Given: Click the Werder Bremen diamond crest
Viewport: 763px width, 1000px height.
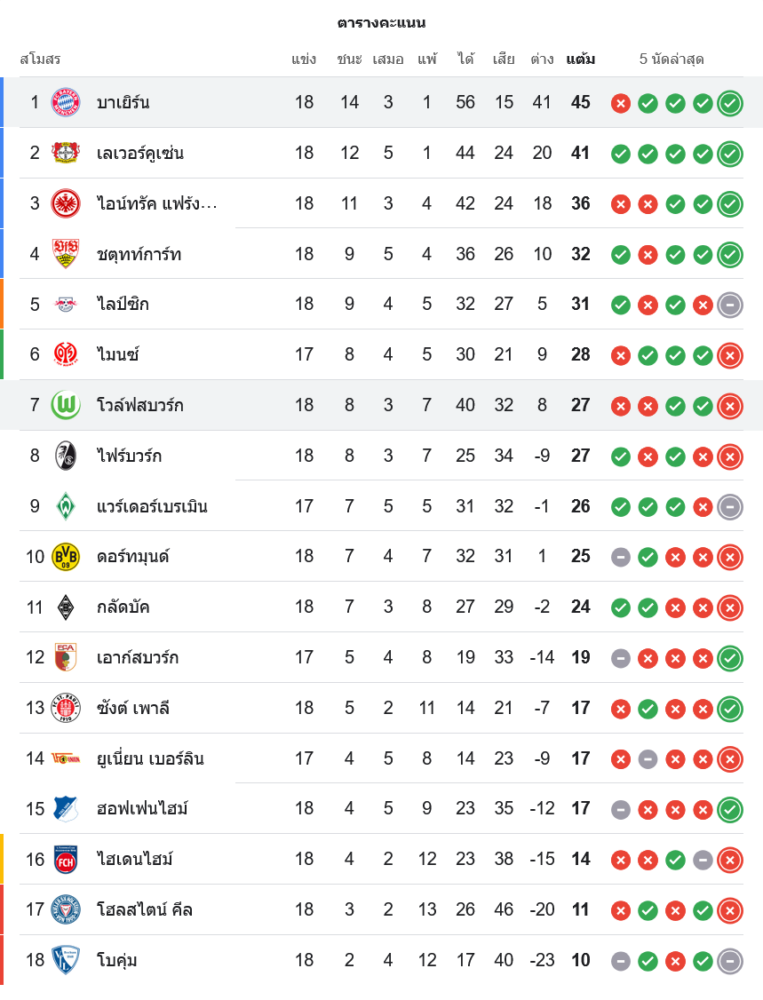Looking at the screenshot, I should point(65,506).
